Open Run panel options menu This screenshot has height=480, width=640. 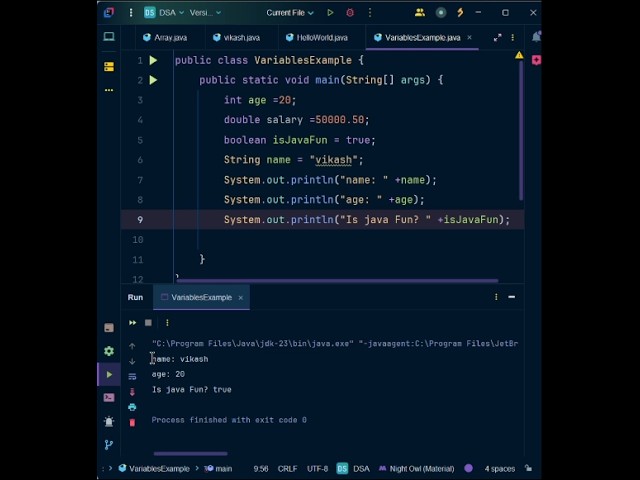(x=496, y=297)
